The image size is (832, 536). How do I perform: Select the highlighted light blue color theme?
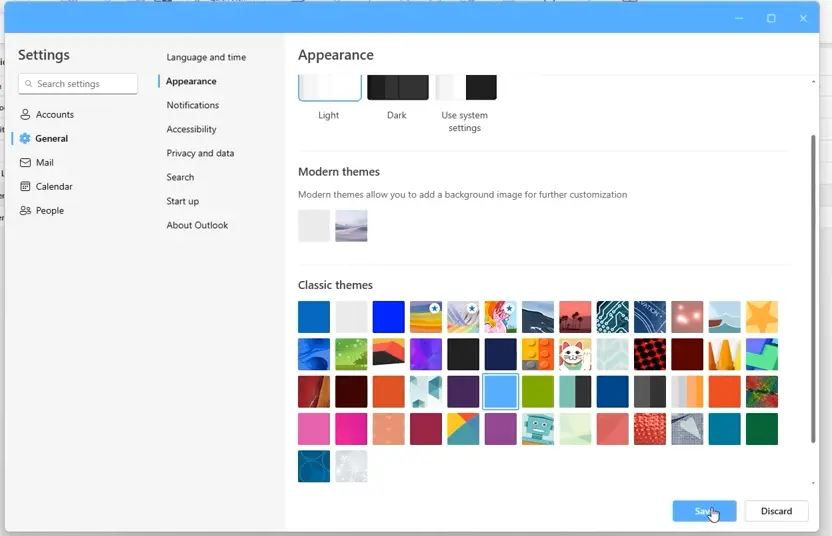[x=500, y=392]
